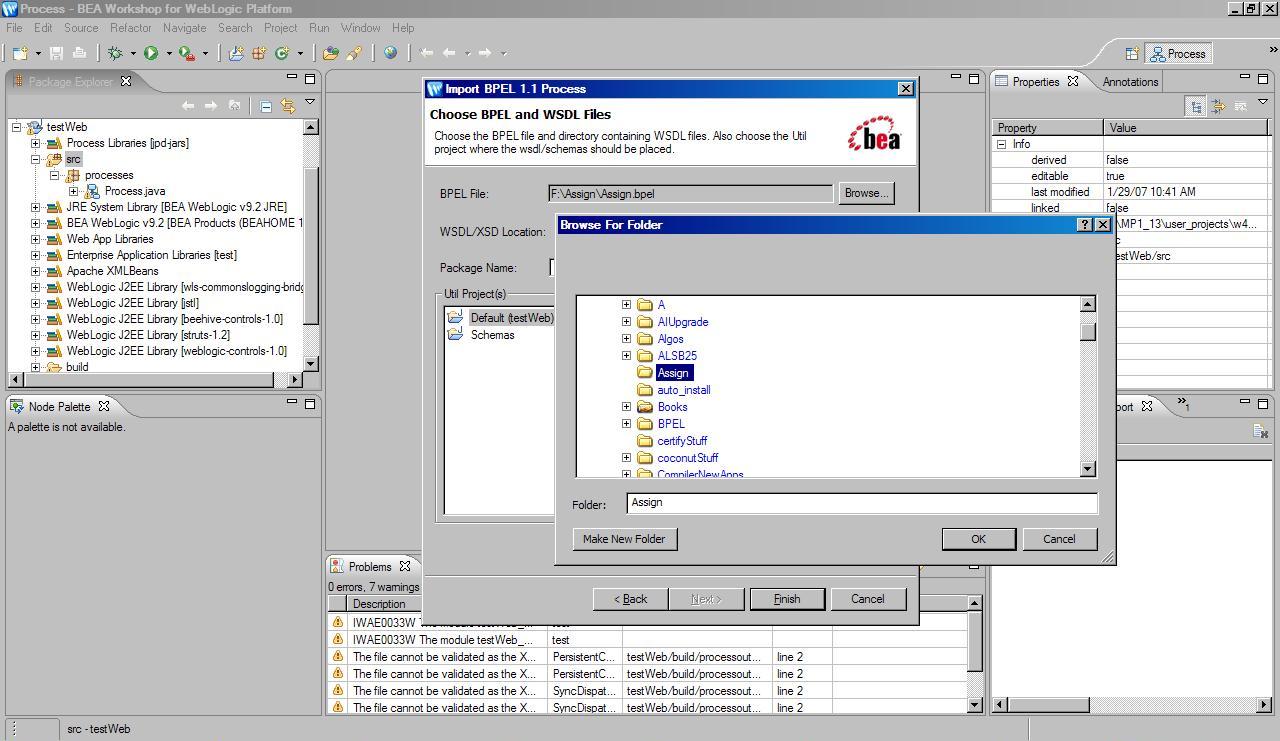Minimize the Package Explorer panel
The image size is (1280, 741).
(292, 78)
